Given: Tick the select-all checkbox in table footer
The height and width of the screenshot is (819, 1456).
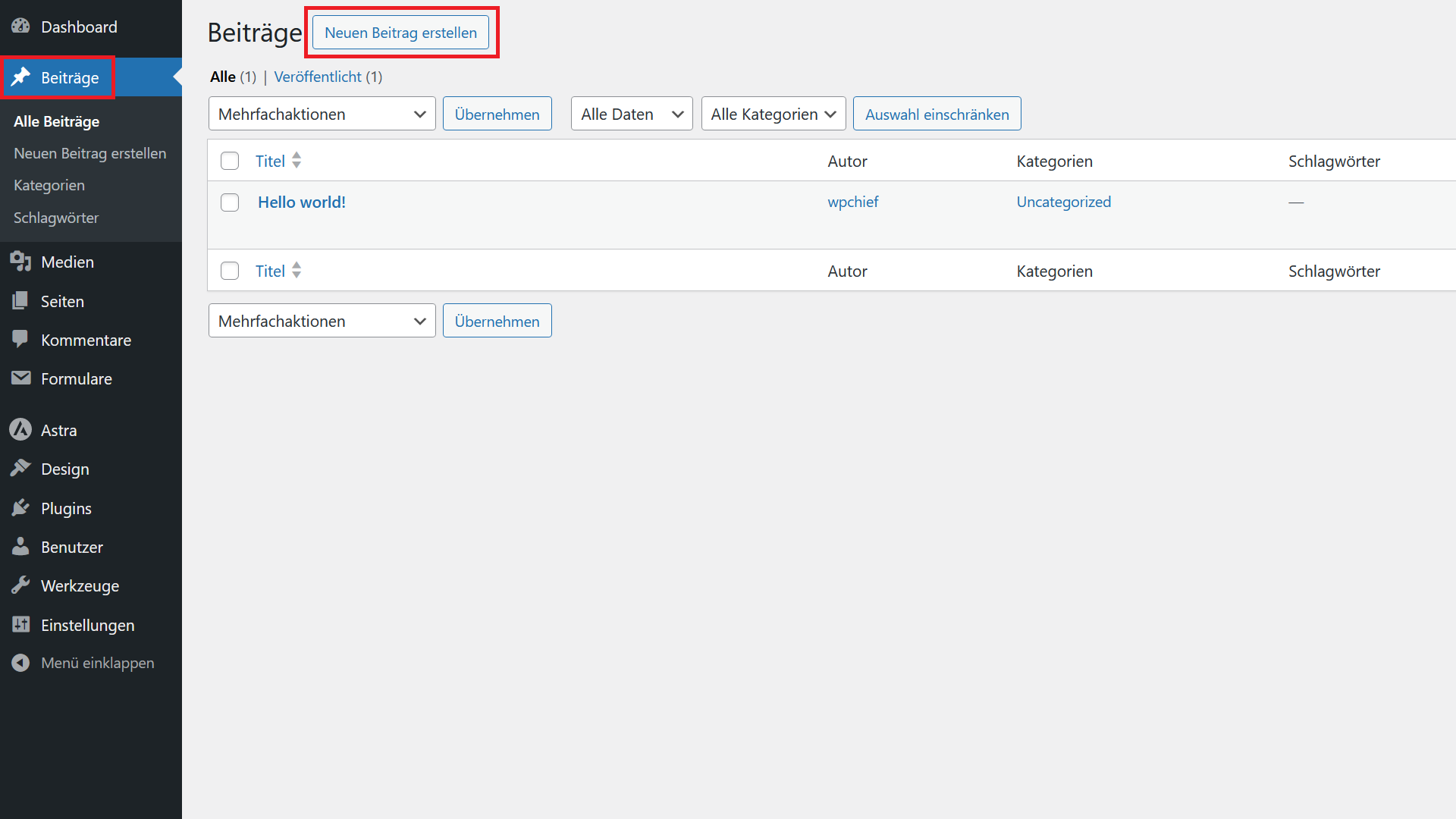Looking at the screenshot, I should pyautogui.click(x=230, y=271).
